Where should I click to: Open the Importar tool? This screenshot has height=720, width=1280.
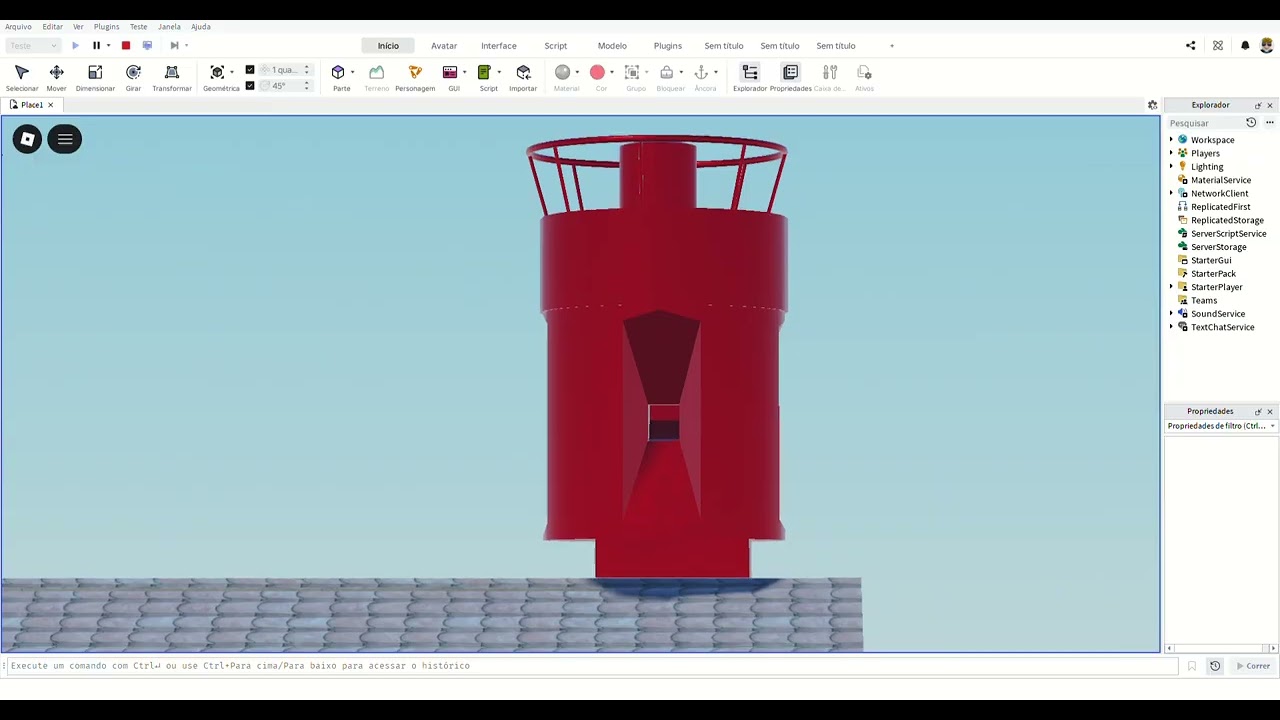(523, 78)
